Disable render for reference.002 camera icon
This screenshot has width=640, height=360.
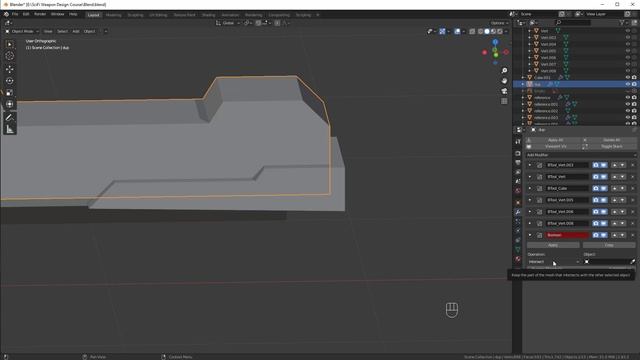click(634, 111)
